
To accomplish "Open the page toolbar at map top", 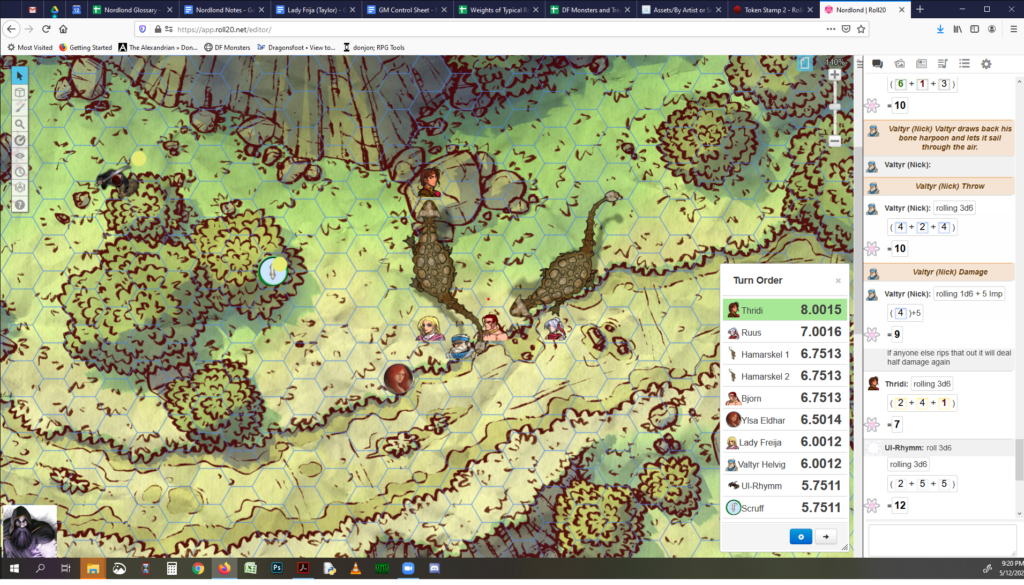I will (805, 63).
